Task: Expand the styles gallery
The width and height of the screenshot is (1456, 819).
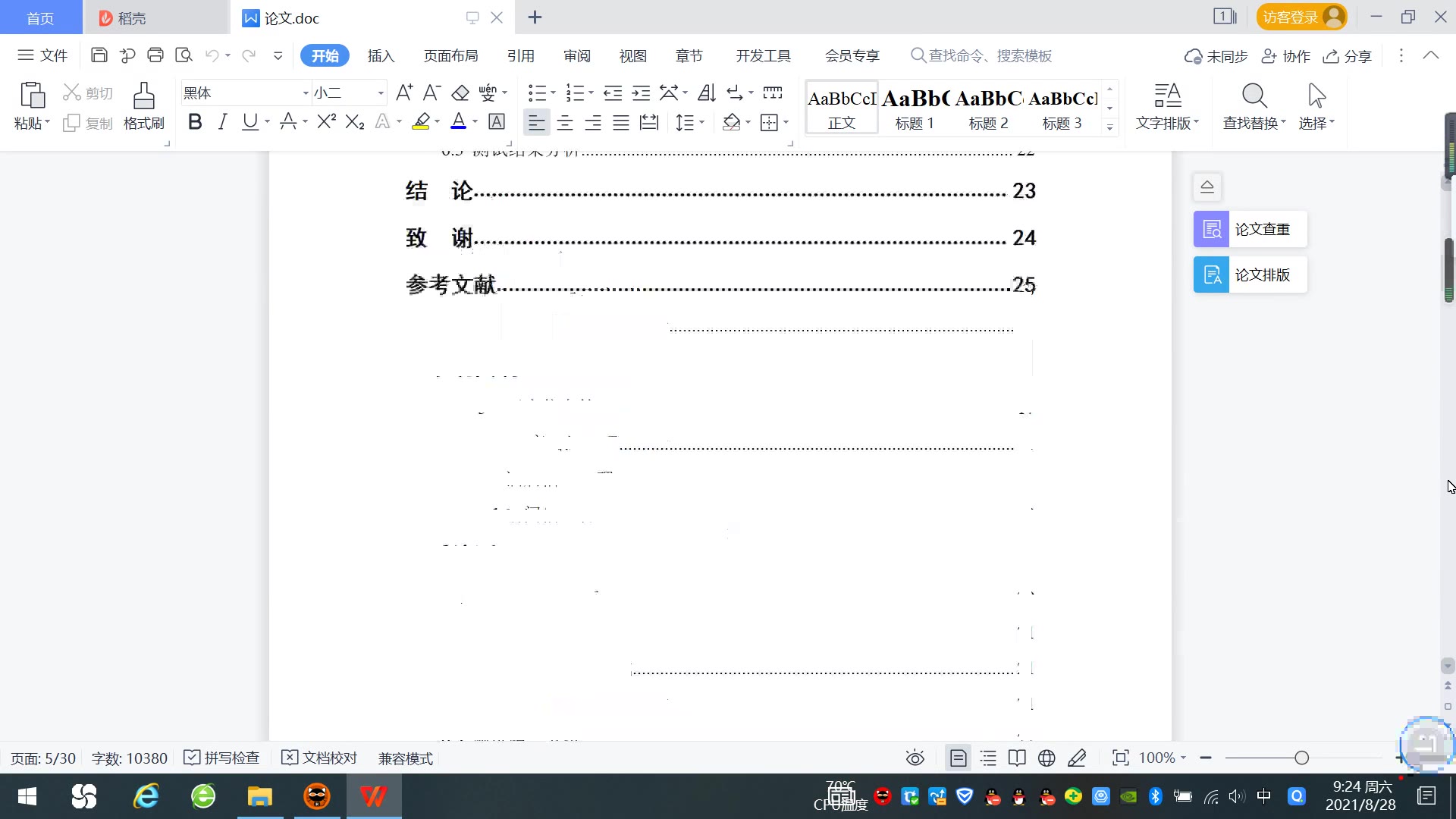Action: pyautogui.click(x=1109, y=127)
